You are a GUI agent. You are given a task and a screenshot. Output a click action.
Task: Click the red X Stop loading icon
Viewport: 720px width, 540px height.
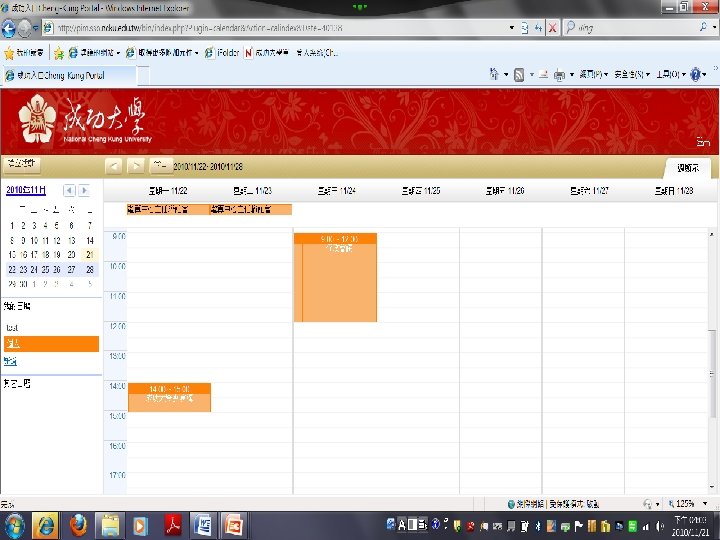coord(553,28)
